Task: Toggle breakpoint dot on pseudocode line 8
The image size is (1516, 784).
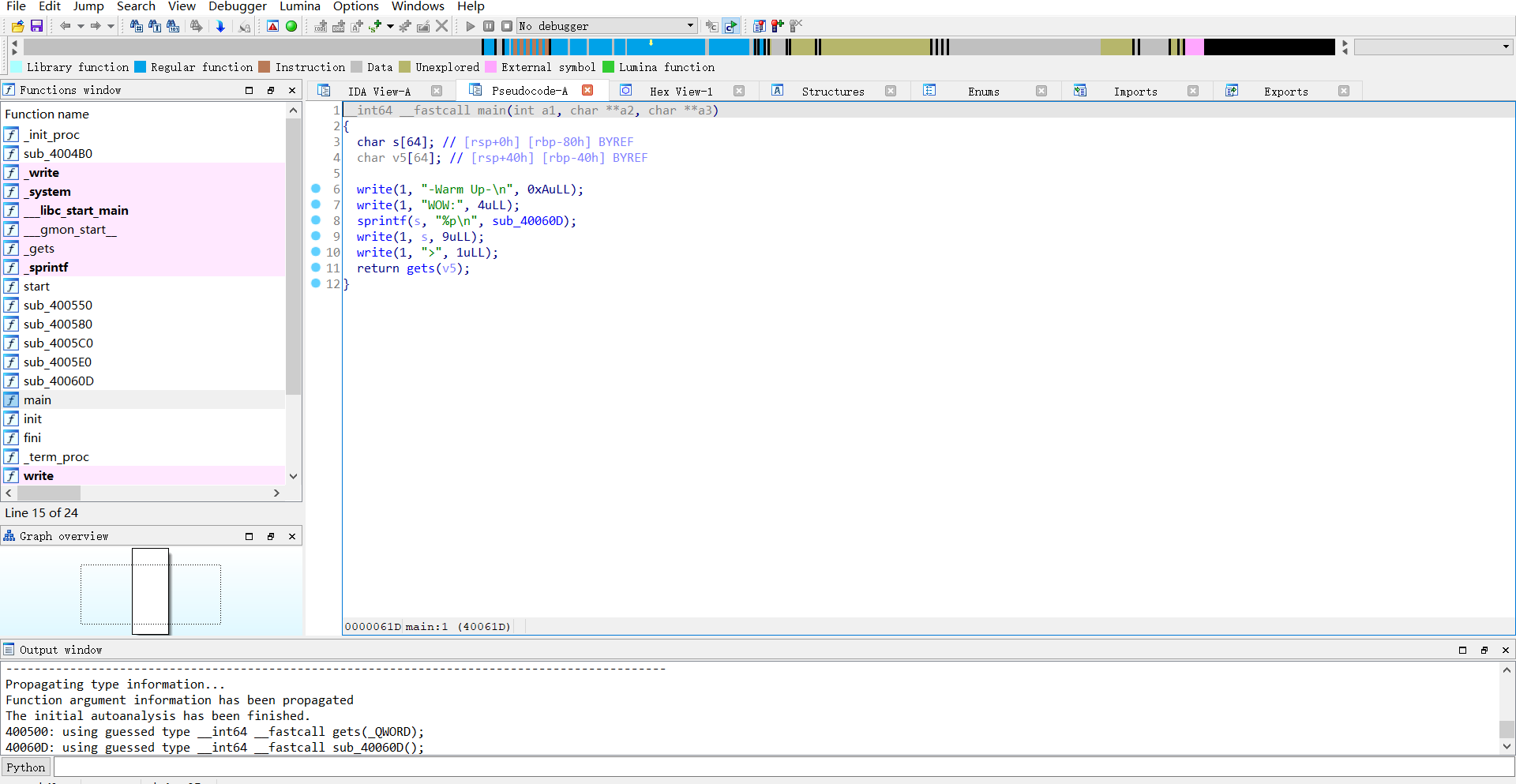Action: click(x=316, y=220)
